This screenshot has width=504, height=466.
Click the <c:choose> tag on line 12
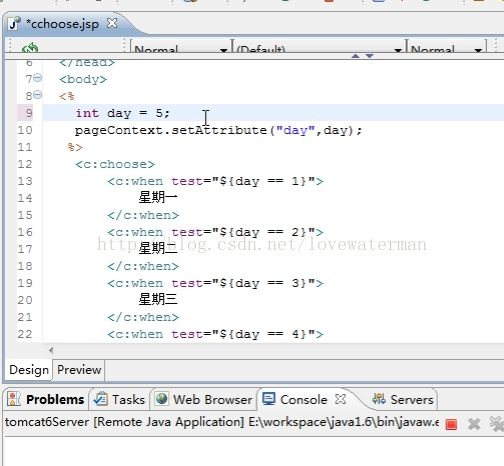click(115, 164)
